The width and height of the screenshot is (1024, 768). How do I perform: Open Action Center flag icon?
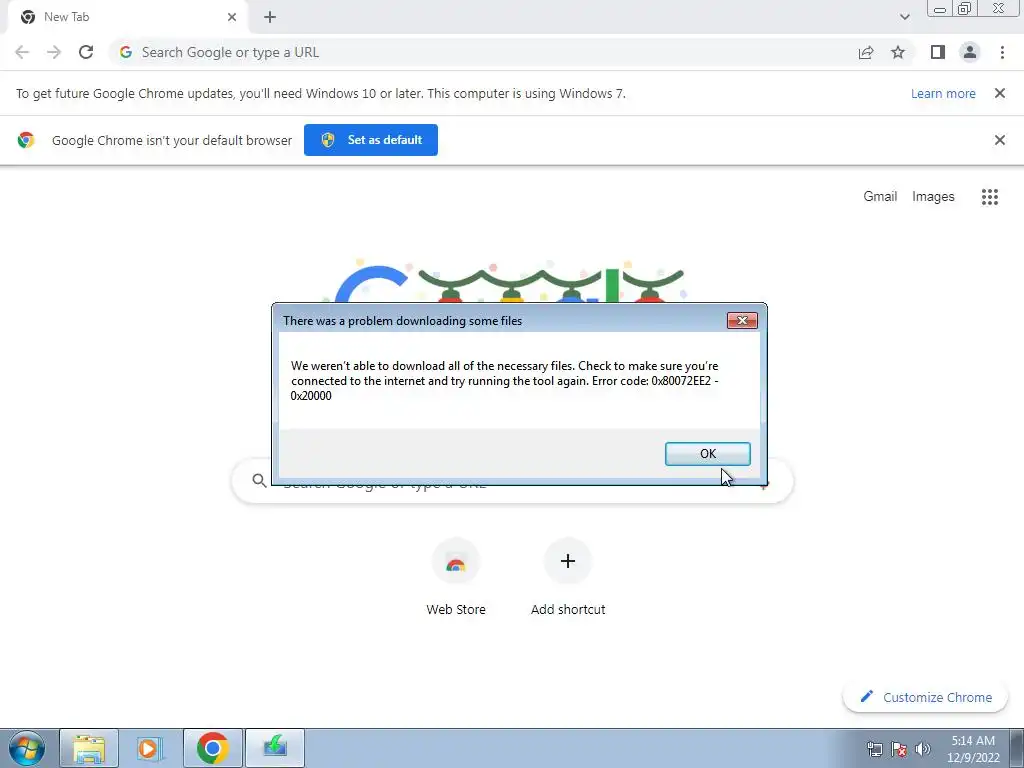[x=899, y=749]
